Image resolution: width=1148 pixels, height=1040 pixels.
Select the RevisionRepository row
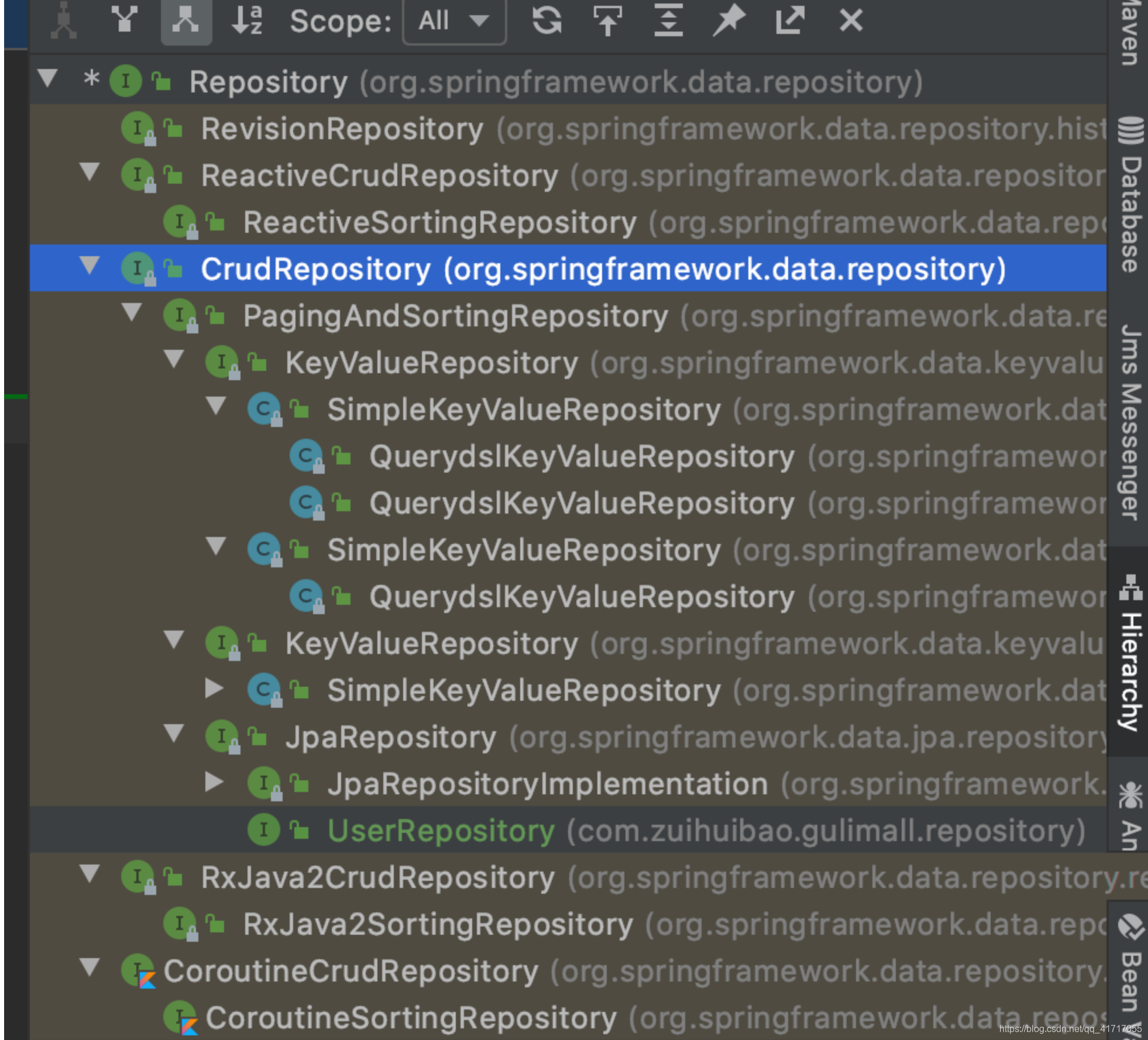tap(568, 129)
